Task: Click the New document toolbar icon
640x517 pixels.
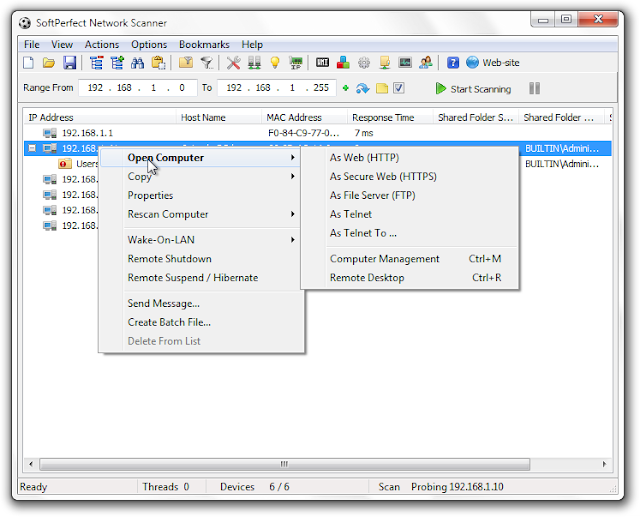Action: (29, 63)
